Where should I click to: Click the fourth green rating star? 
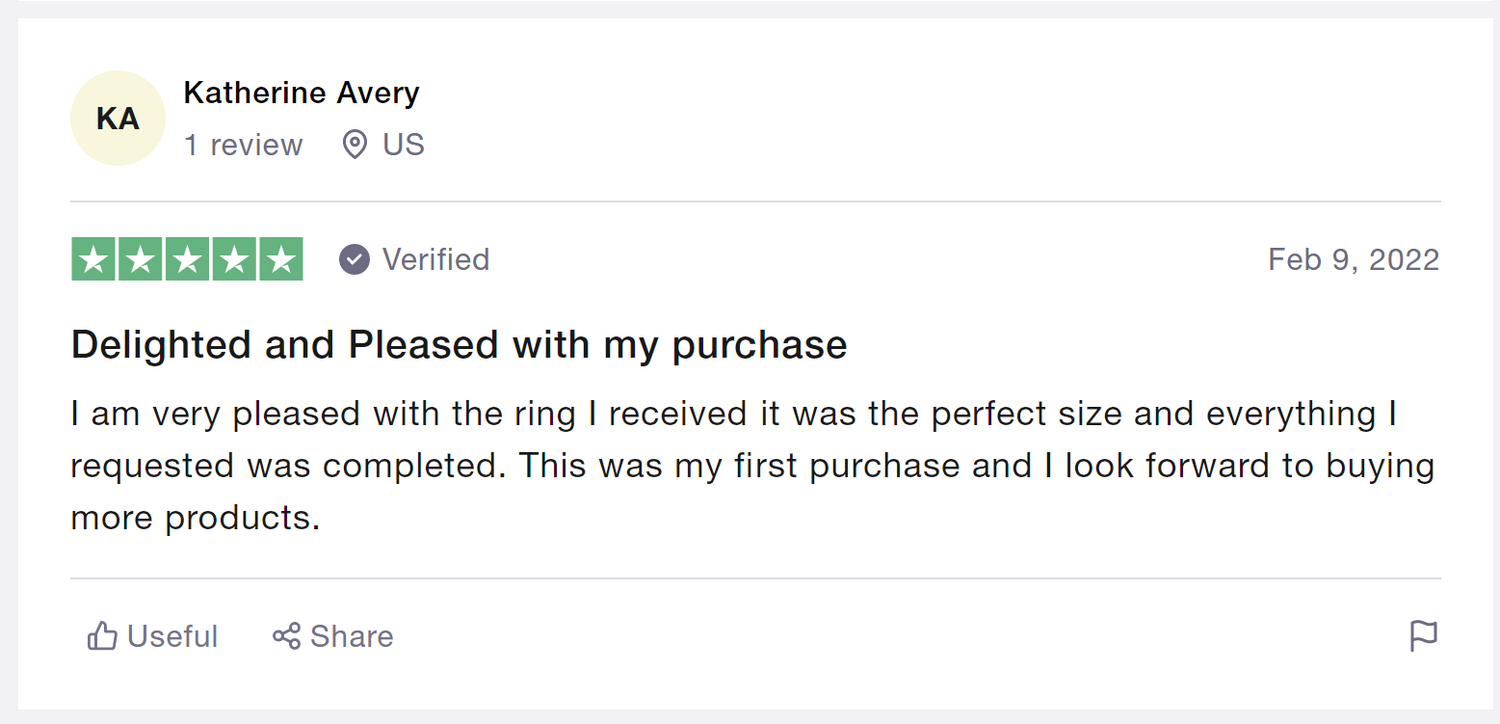[x=234, y=260]
